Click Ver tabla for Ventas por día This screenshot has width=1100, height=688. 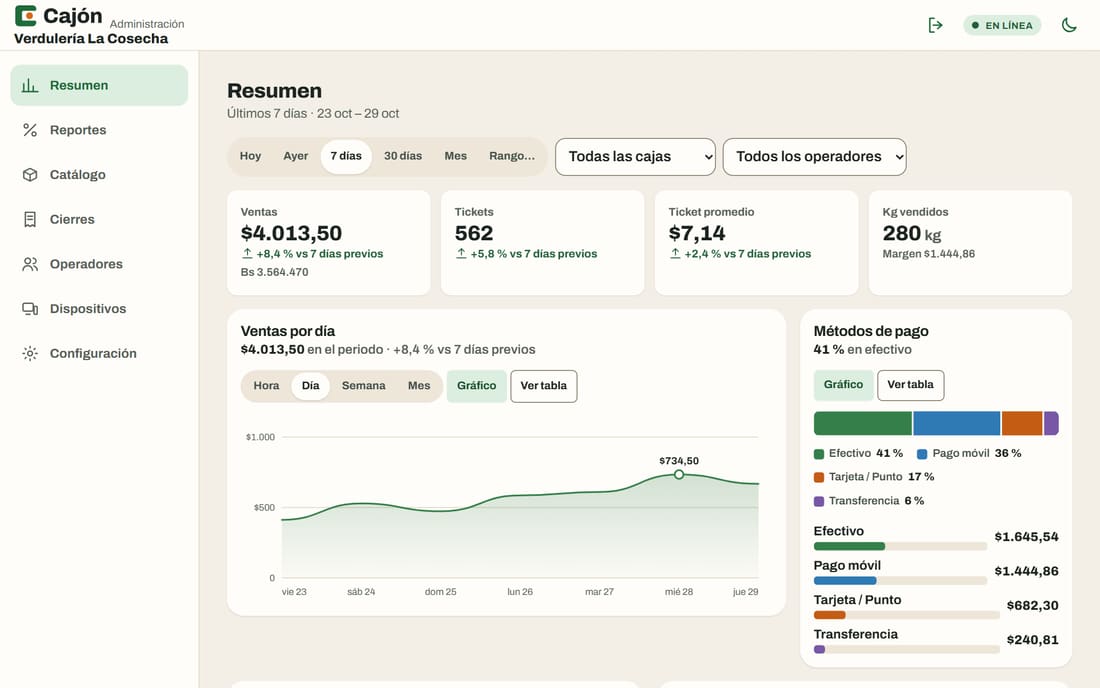(x=544, y=386)
